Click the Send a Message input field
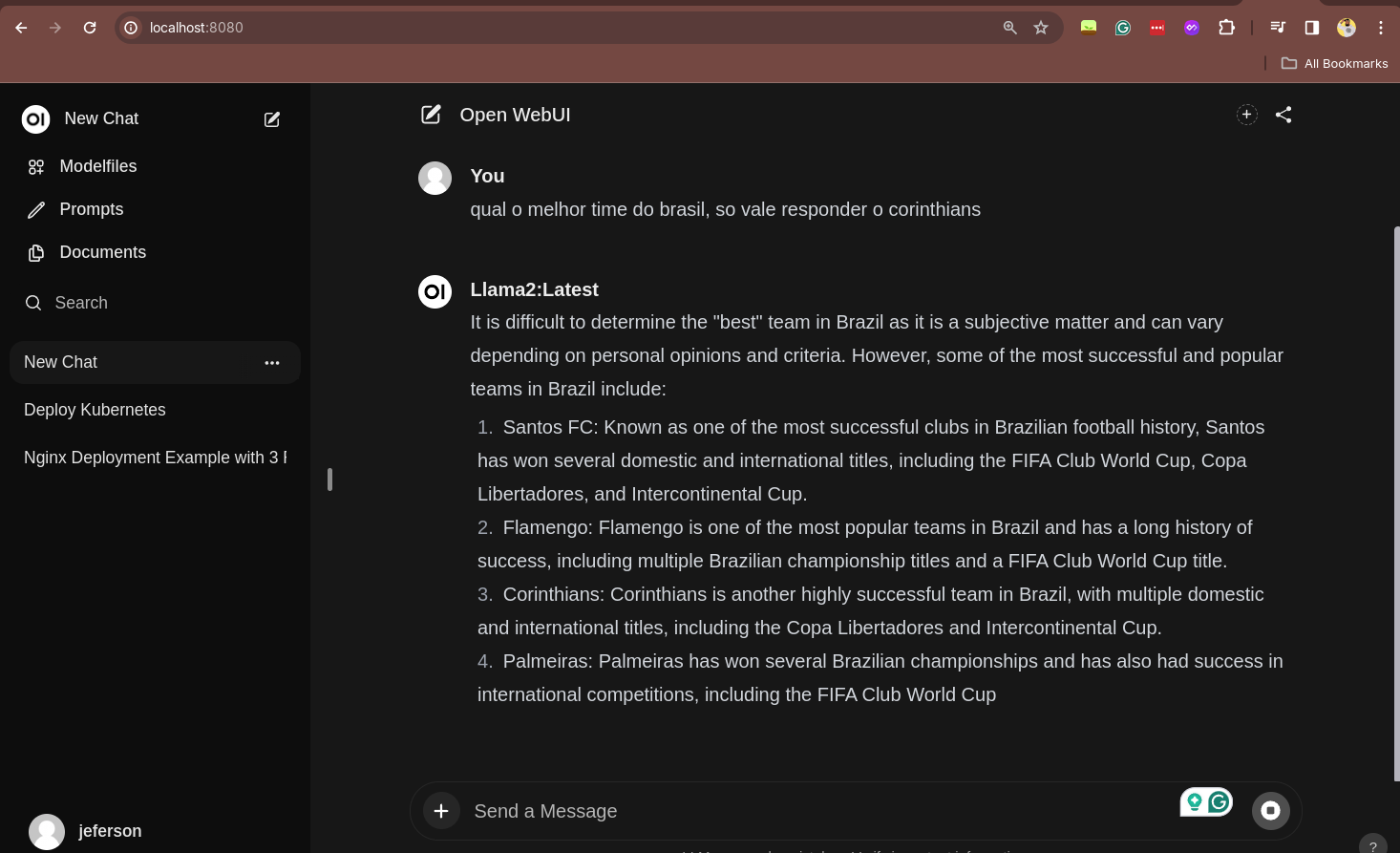This screenshot has height=853, width=1400. pyautogui.click(x=821, y=811)
